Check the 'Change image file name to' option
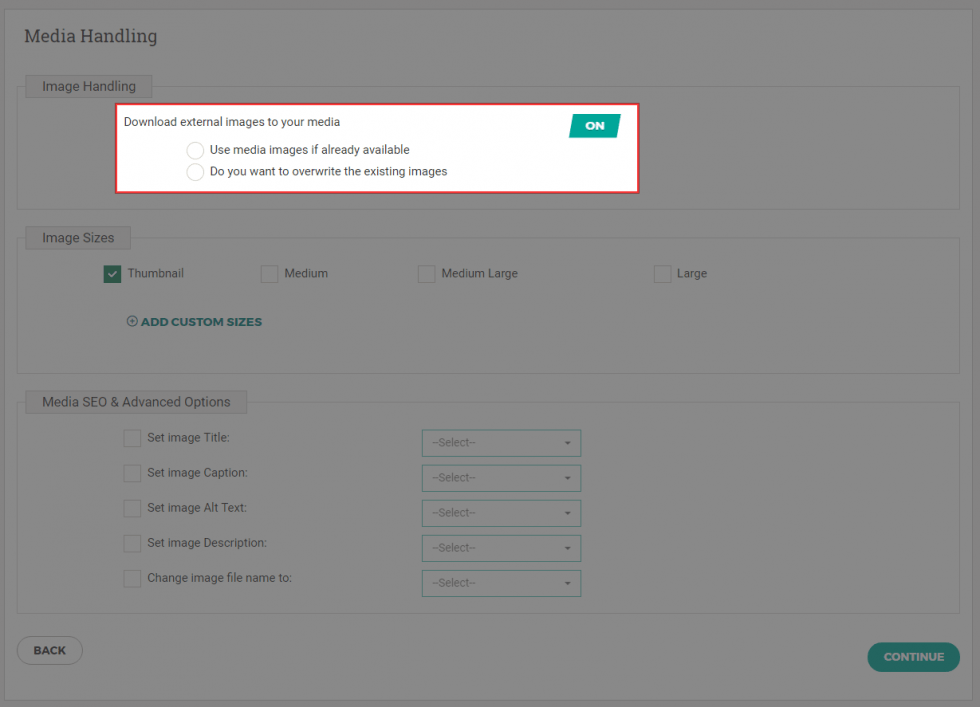Screen dimensions: 980x707 point(131,578)
